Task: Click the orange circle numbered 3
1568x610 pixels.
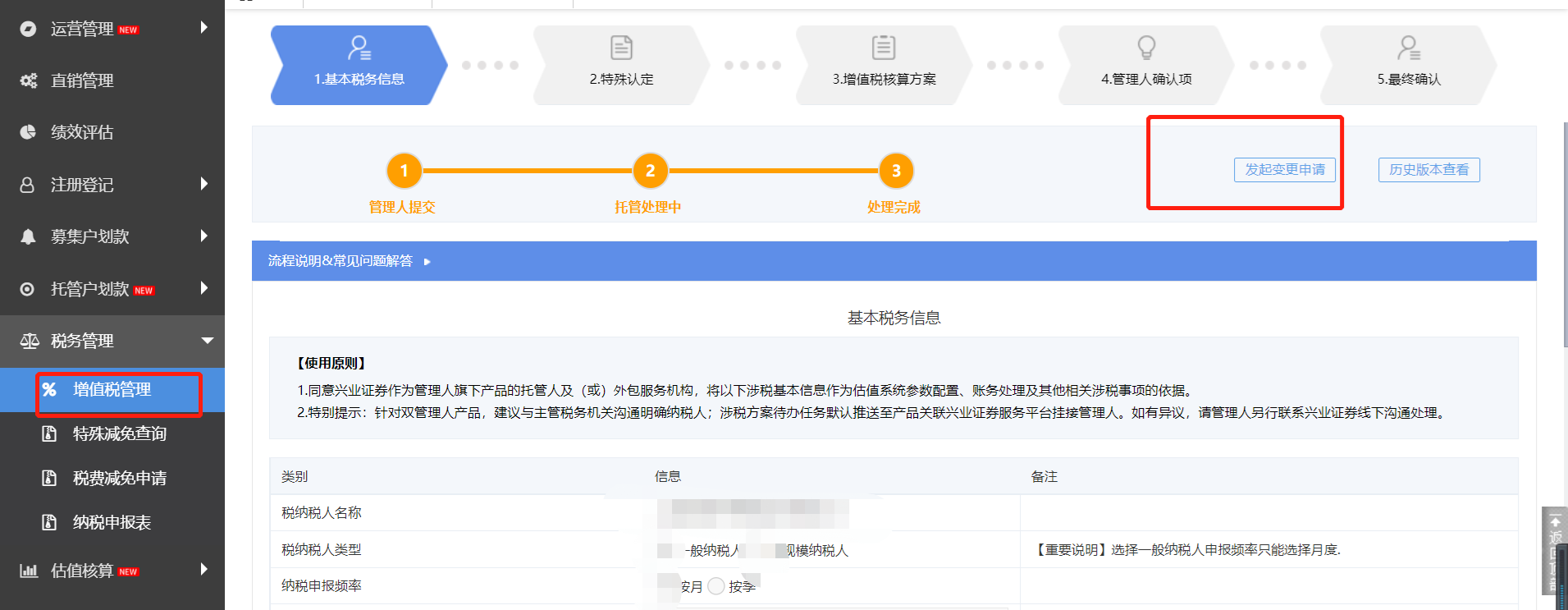Action: [x=896, y=171]
